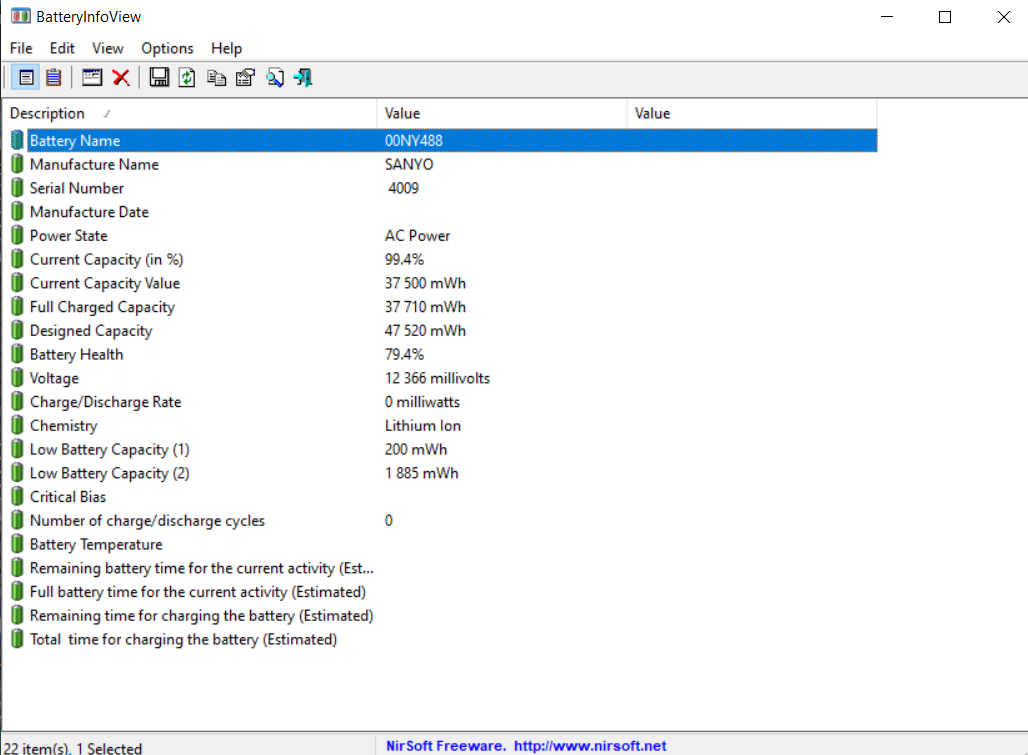1028x755 pixels.
Task: Click battery icon beside Battery Temperature
Action: tap(17, 544)
